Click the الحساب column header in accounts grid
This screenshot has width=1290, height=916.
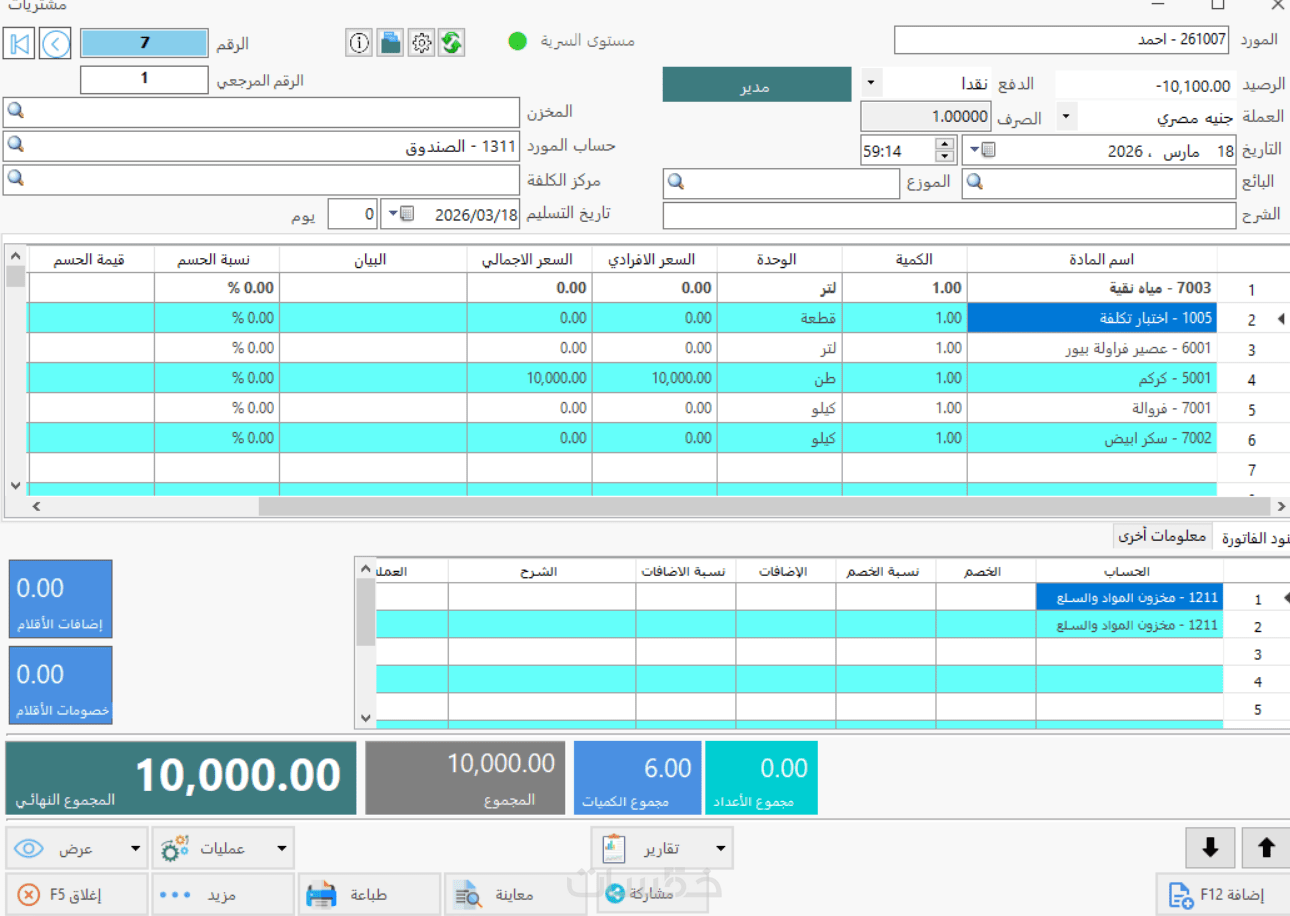tap(1129, 571)
